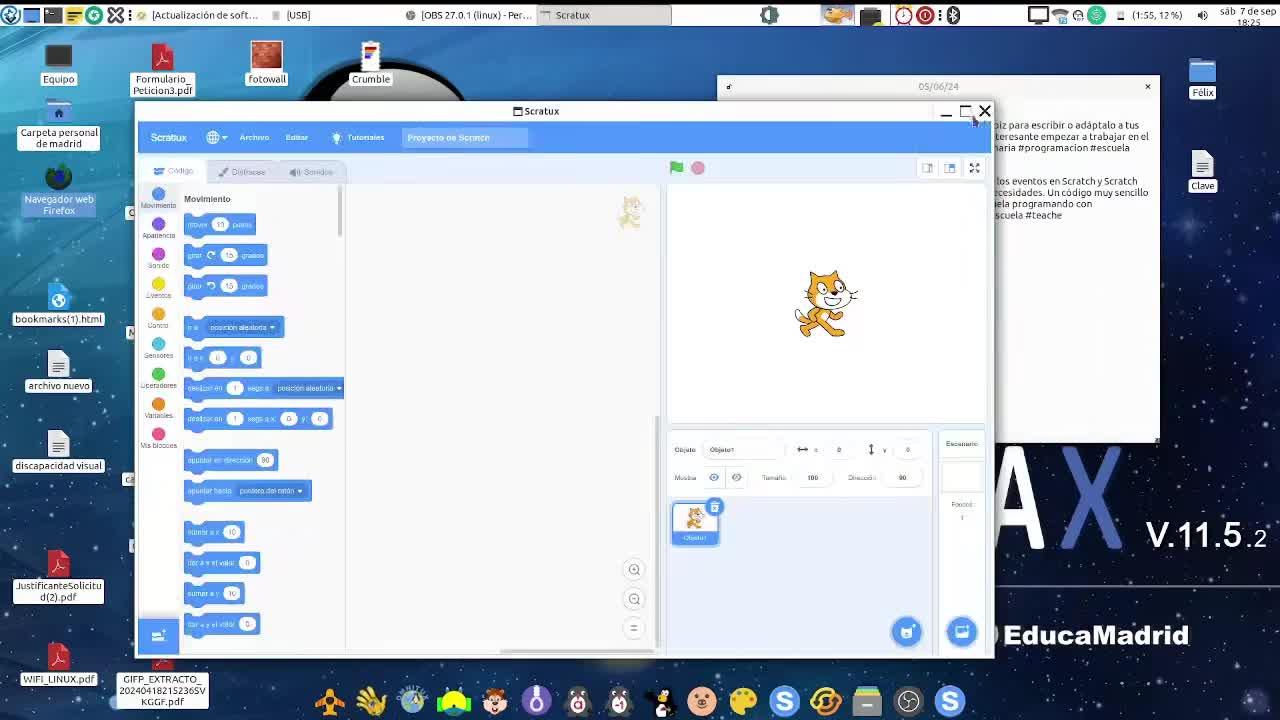
Task: Open the language globe menu
Action: pos(216,137)
